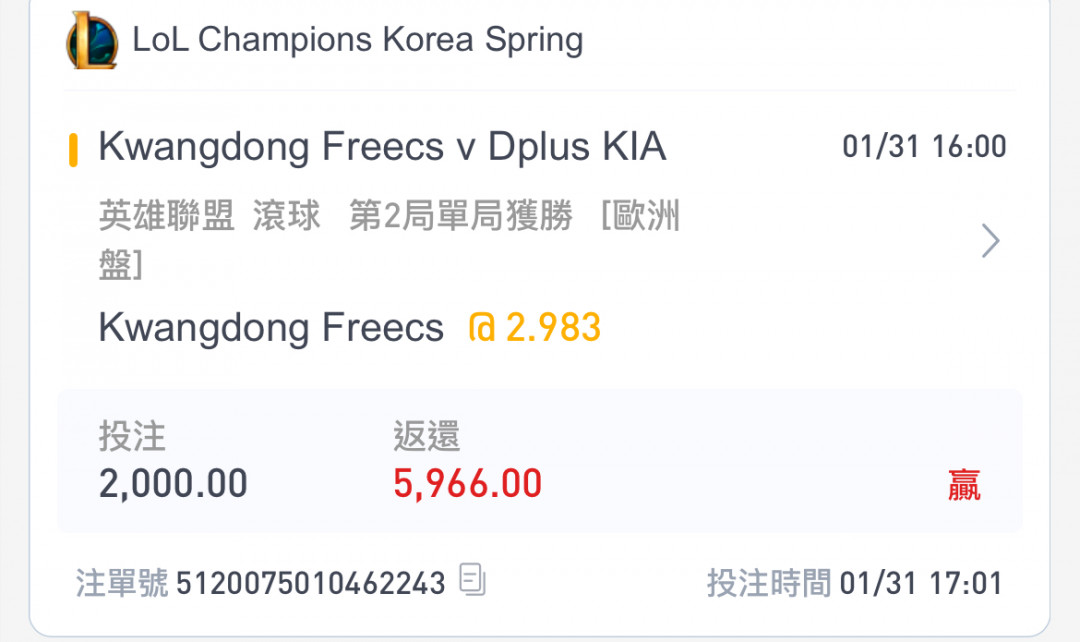This screenshot has height=642, width=1080.
Task: Click the 返還 return label
Action: [x=426, y=437]
